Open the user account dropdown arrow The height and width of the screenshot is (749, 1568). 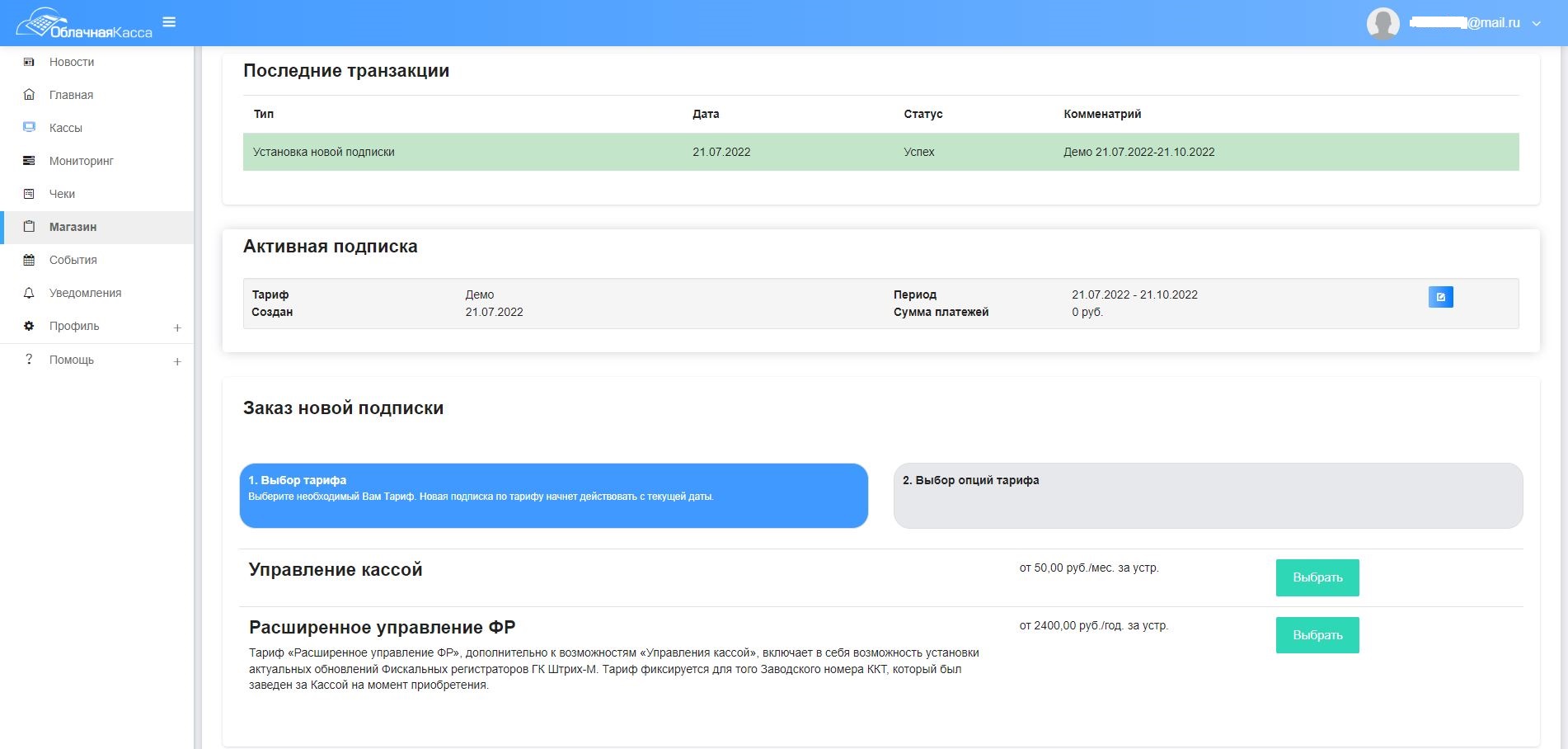(1536, 24)
